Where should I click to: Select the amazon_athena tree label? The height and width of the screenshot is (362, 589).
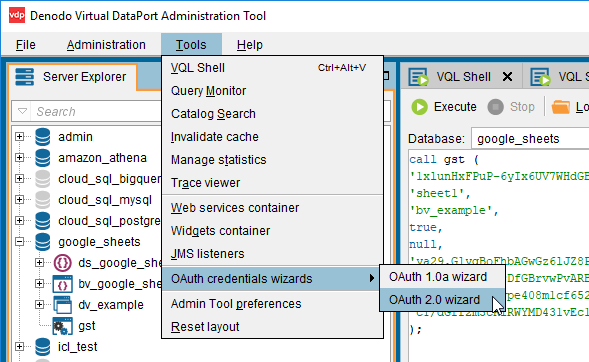[x=102, y=158]
